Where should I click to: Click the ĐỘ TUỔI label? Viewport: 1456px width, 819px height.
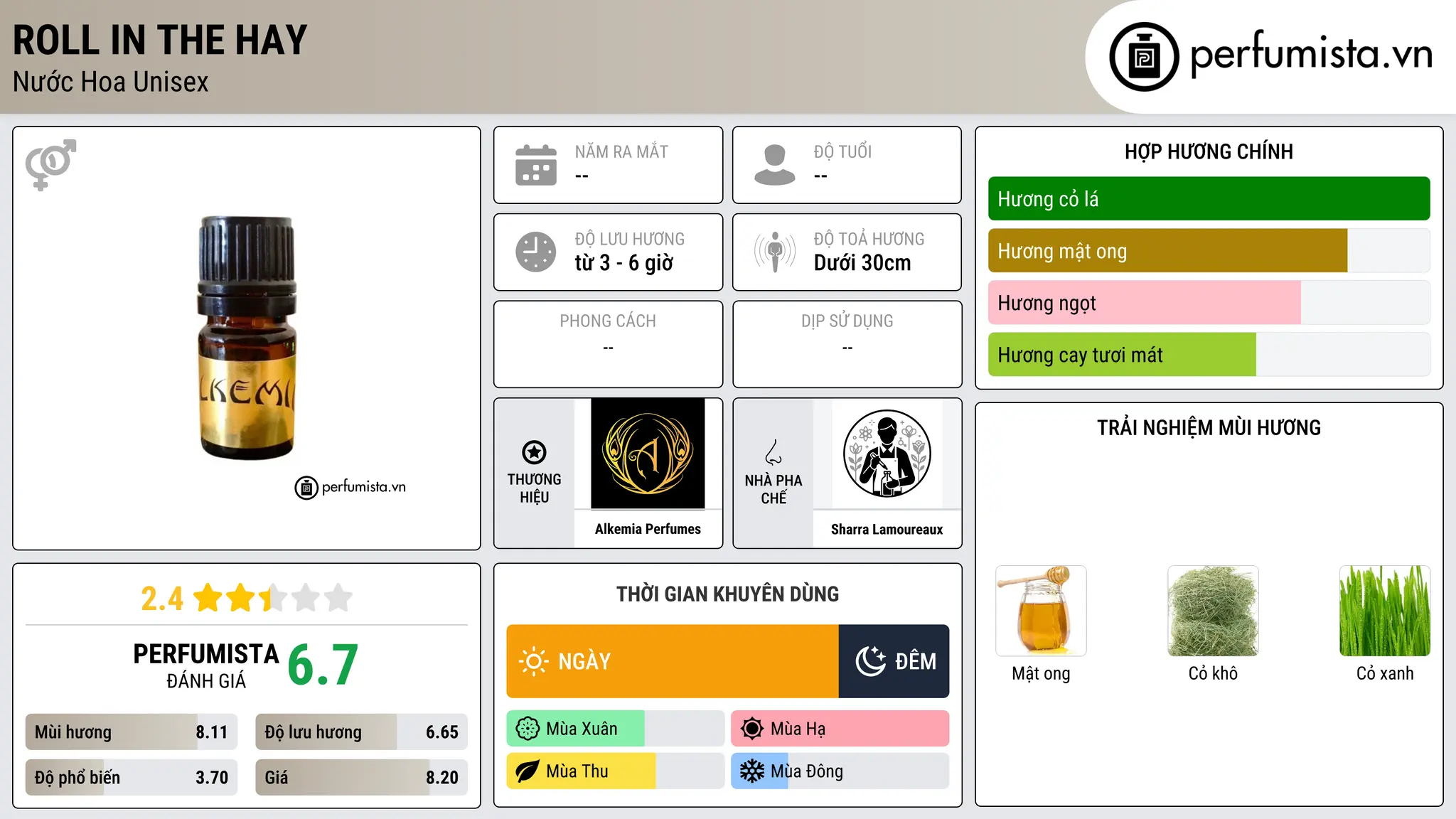tap(842, 152)
